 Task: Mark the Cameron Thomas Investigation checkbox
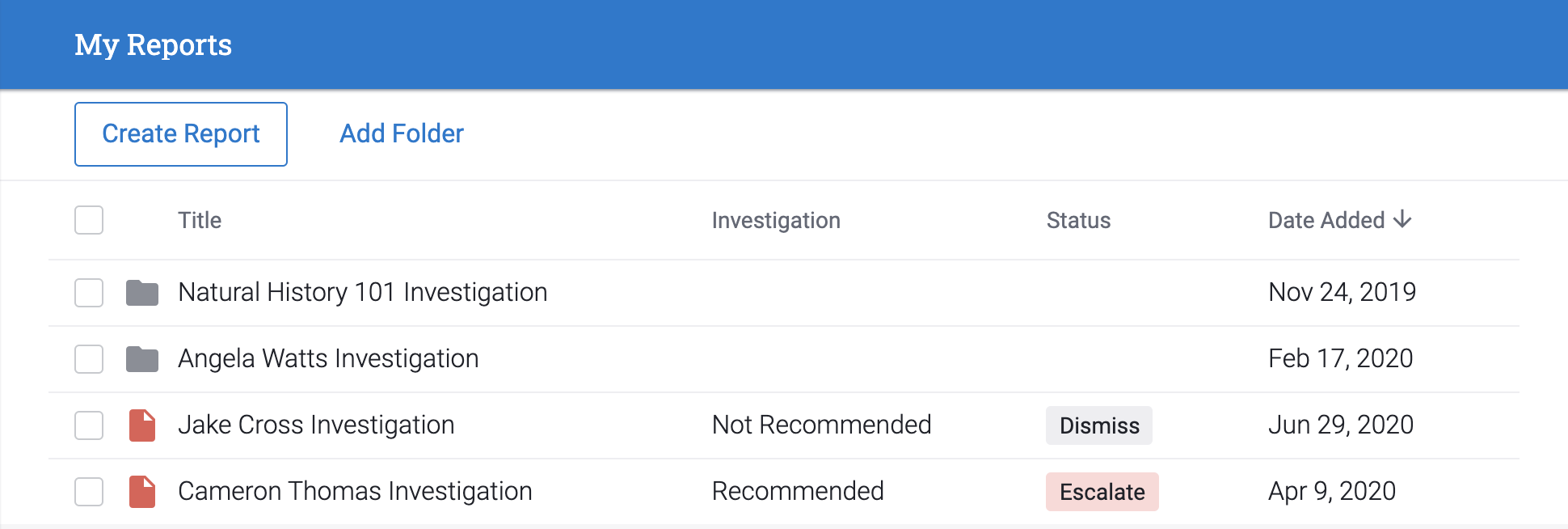coord(89,492)
